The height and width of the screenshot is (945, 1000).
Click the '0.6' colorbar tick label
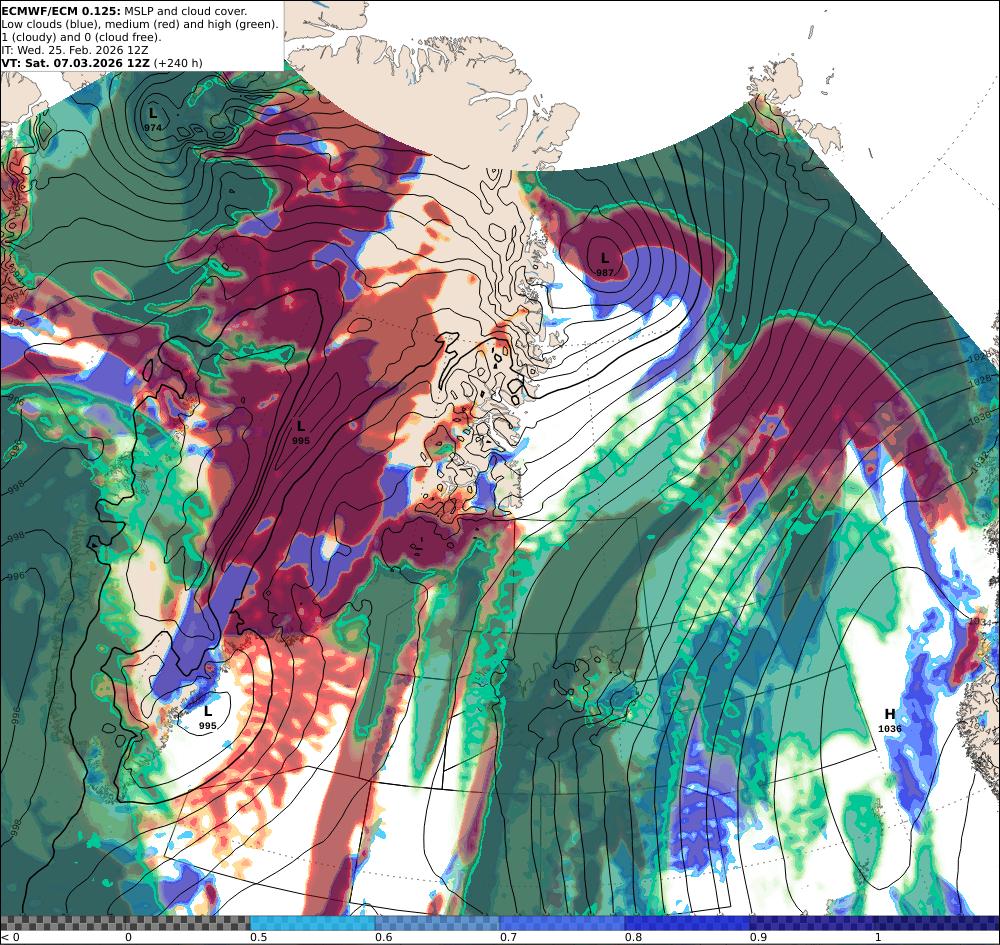click(x=383, y=937)
